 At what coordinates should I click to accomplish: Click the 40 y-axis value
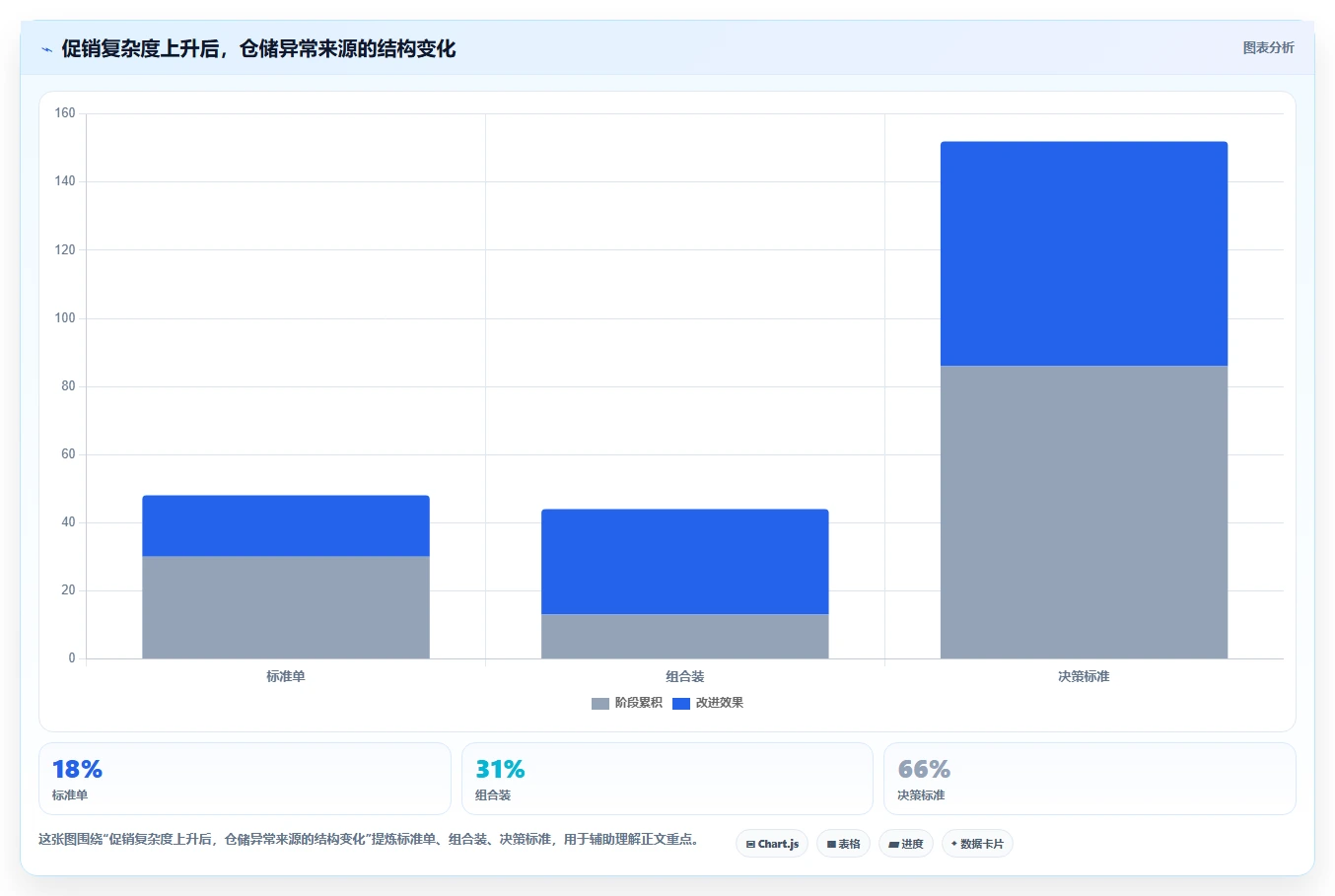68,522
